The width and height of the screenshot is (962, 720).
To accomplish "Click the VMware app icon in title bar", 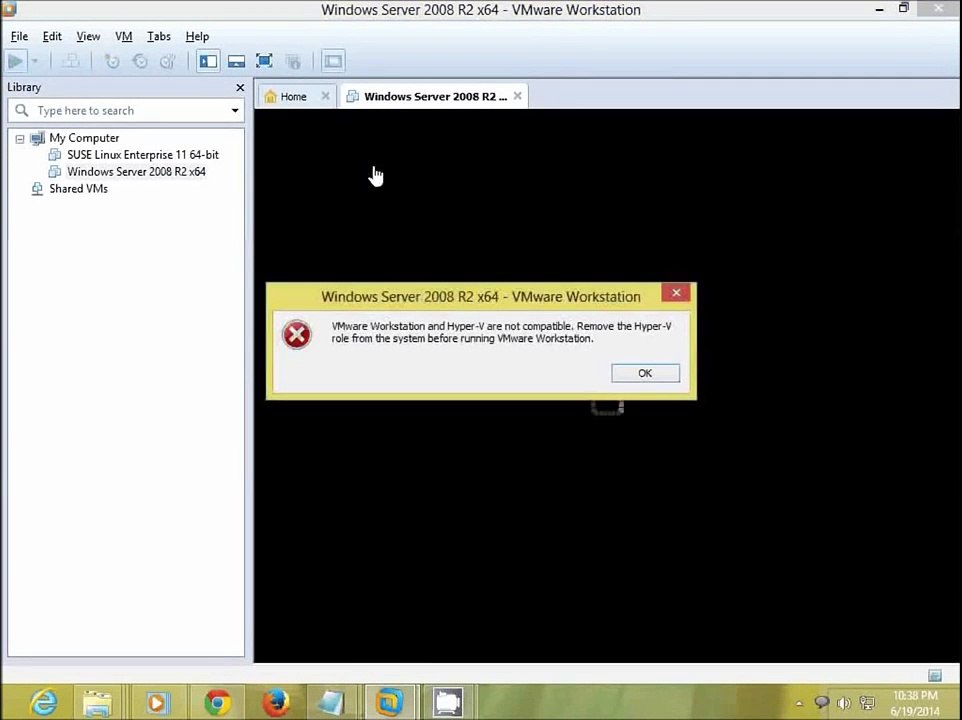I will click(x=9, y=9).
